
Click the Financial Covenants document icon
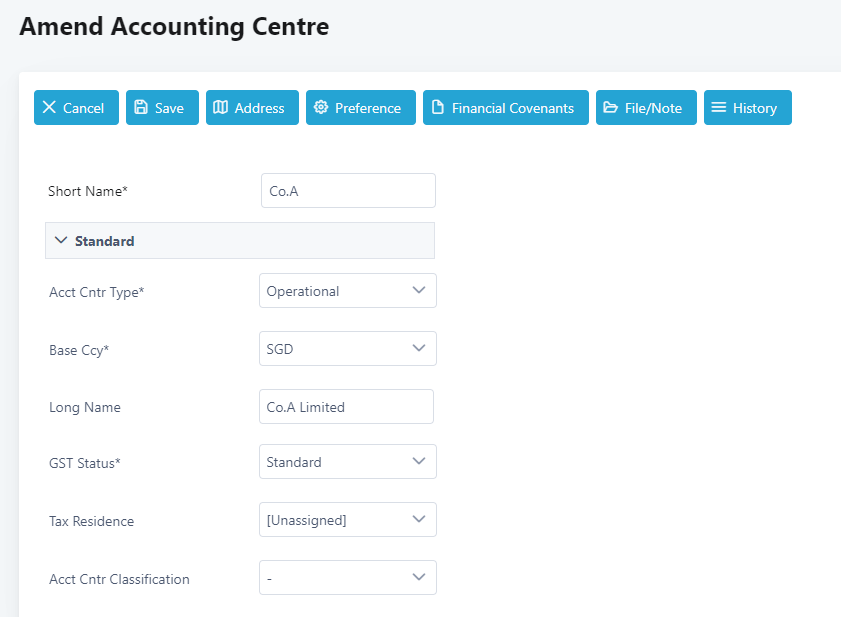point(438,108)
